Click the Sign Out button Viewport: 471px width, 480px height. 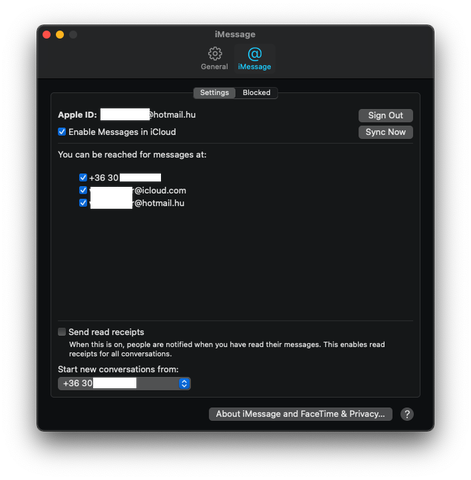(386, 115)
